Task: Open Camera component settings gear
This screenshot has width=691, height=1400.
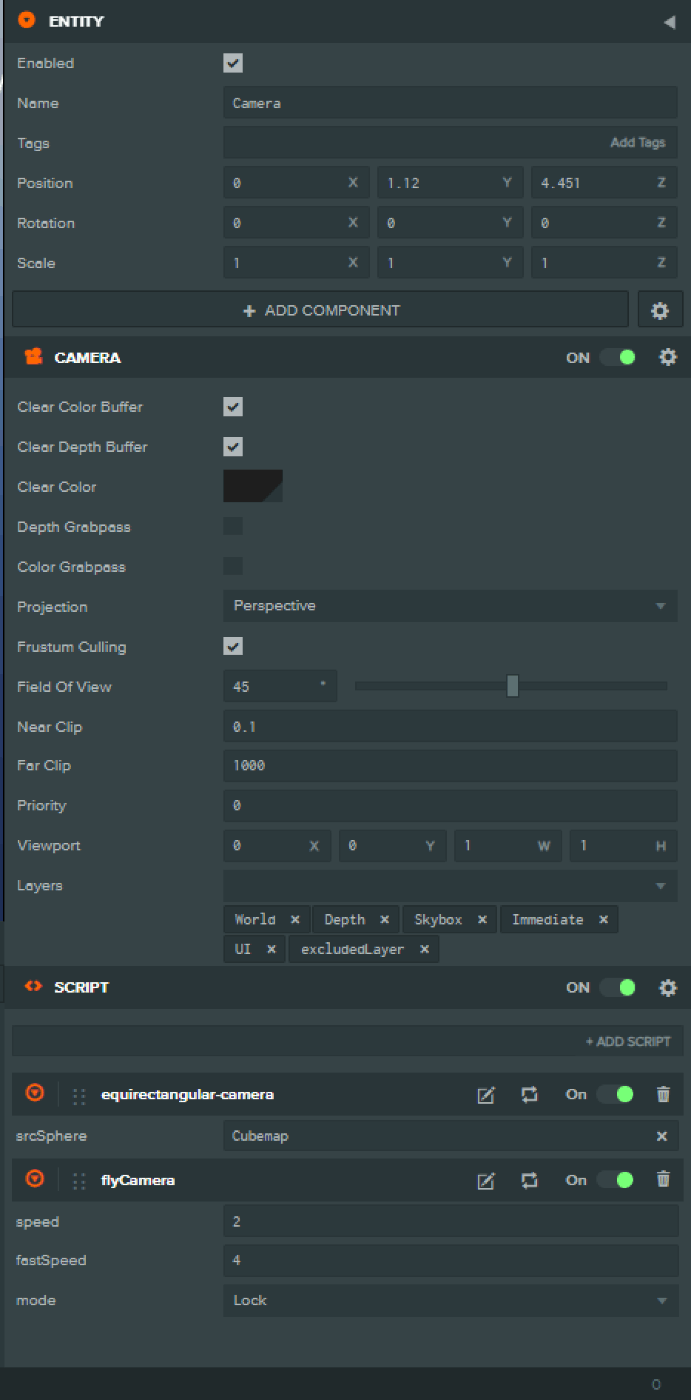Action: click(x=668, y=357)
